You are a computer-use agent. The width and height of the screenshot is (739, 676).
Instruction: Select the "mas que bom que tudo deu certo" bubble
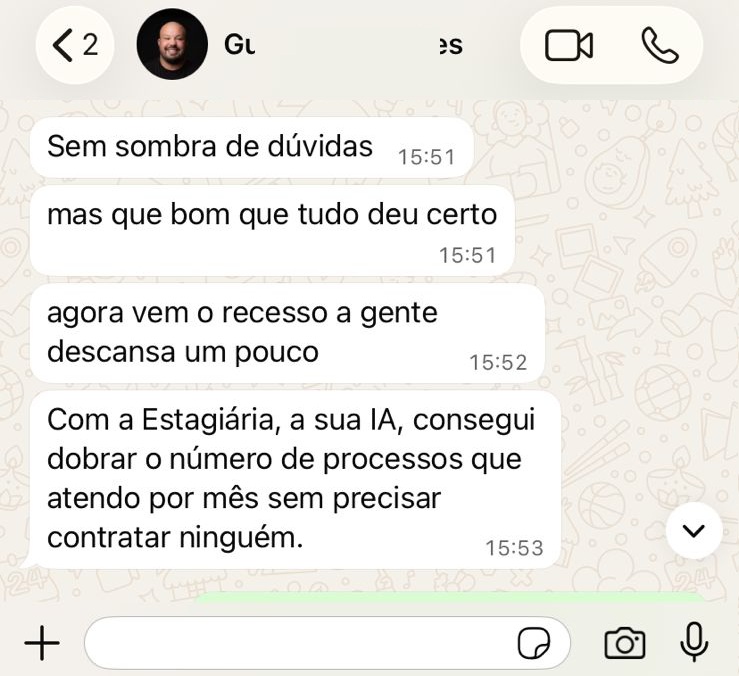pyautogui.click(x=272, y=231)
